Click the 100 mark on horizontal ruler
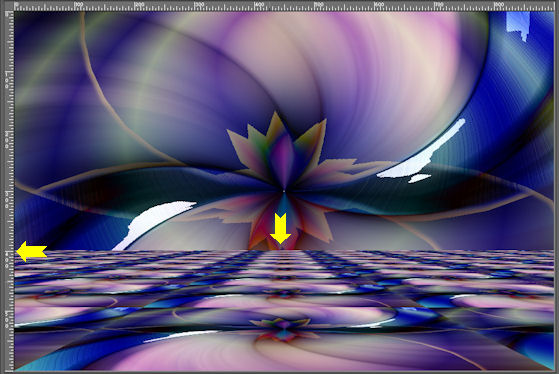 [x=79, y=5]
